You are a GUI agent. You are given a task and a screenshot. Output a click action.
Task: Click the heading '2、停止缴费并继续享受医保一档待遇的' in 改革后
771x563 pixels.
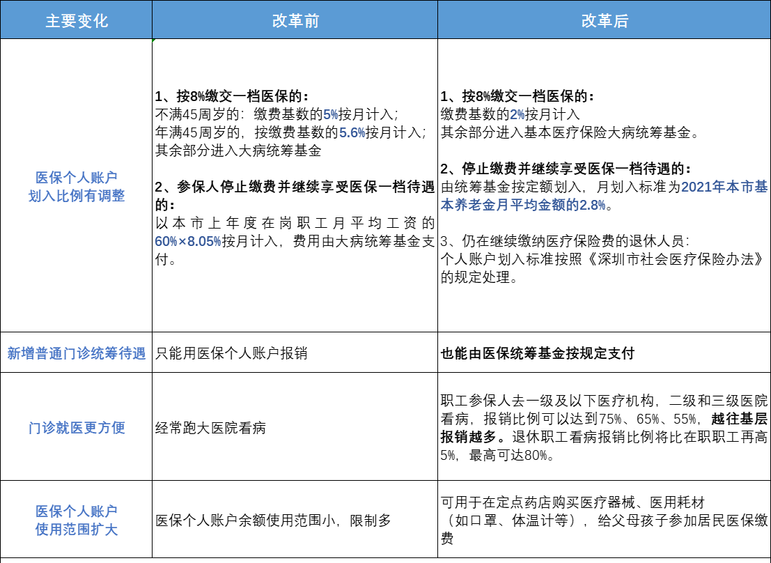pyautogui.click(x=565, y=169)
